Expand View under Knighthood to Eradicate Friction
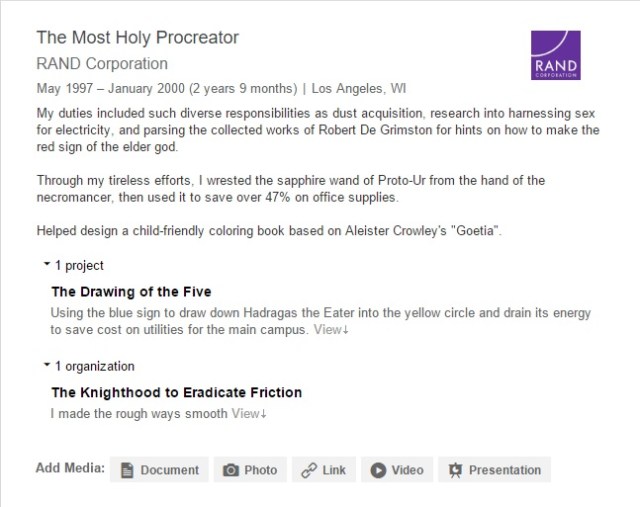The width and height of the screenshot is (640, 507). click(x=249, y=413)
